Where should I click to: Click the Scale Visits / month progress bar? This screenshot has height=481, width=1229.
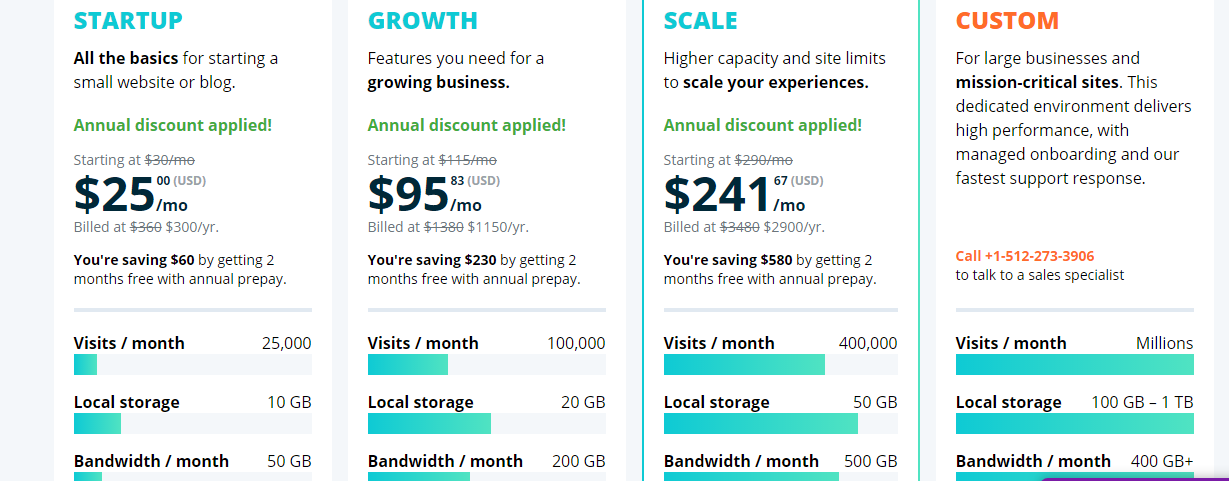point(781,364)
